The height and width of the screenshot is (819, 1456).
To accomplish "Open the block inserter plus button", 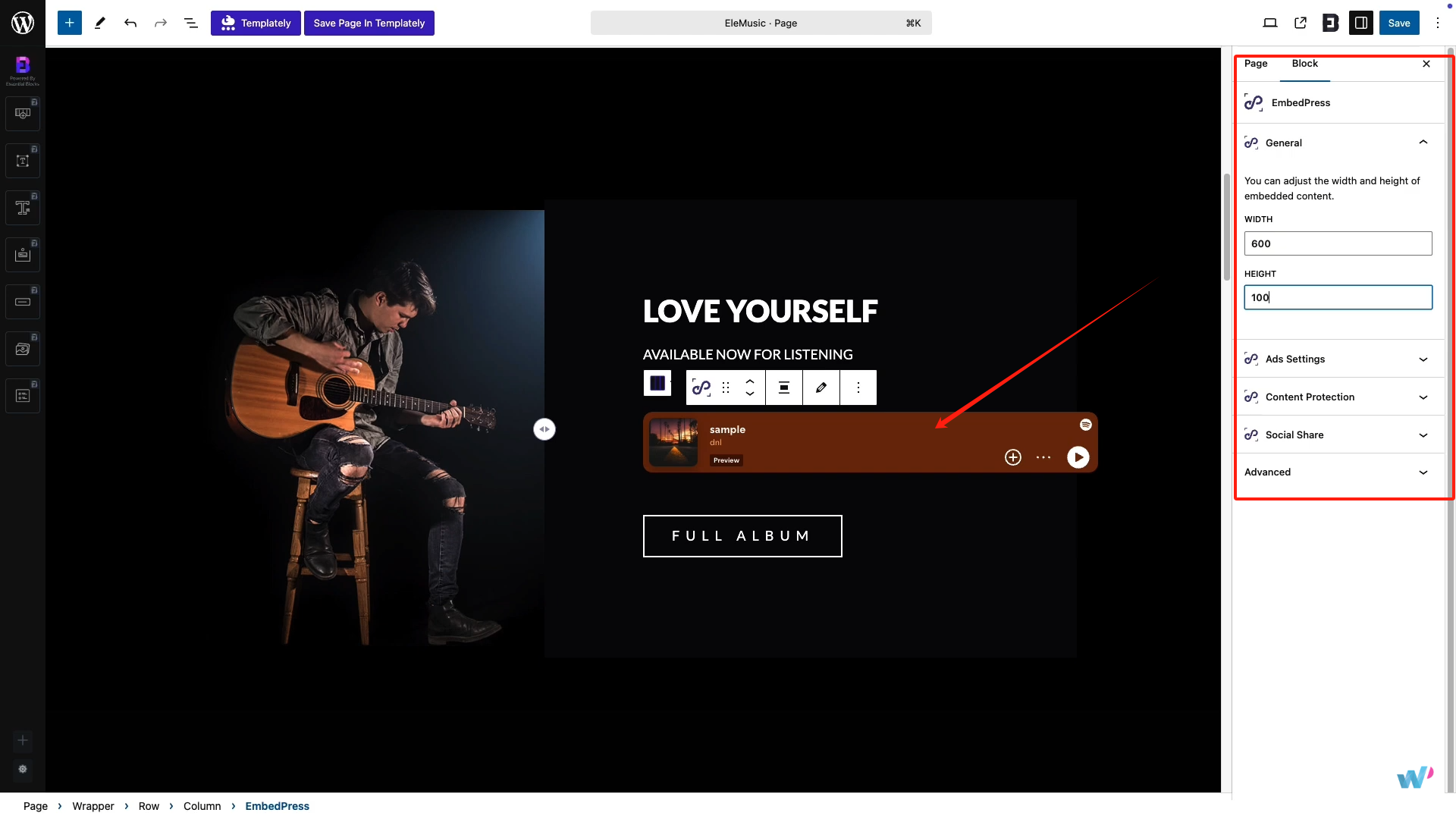I will pos(69,23).
